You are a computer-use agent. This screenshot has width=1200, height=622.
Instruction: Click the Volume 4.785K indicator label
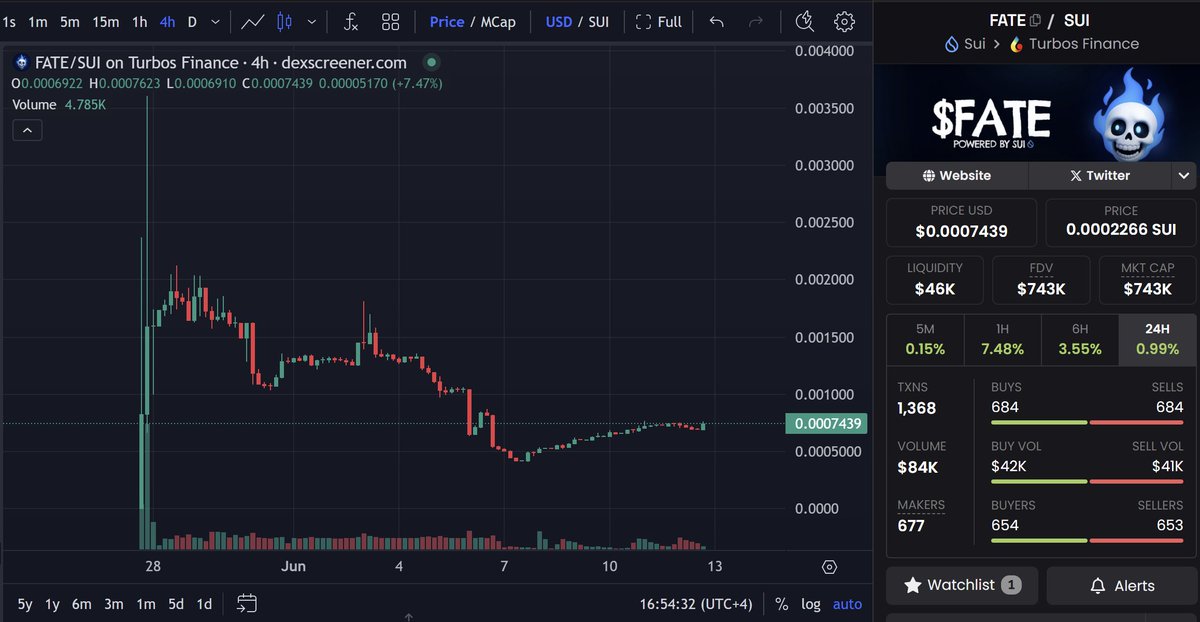point(59,104)
